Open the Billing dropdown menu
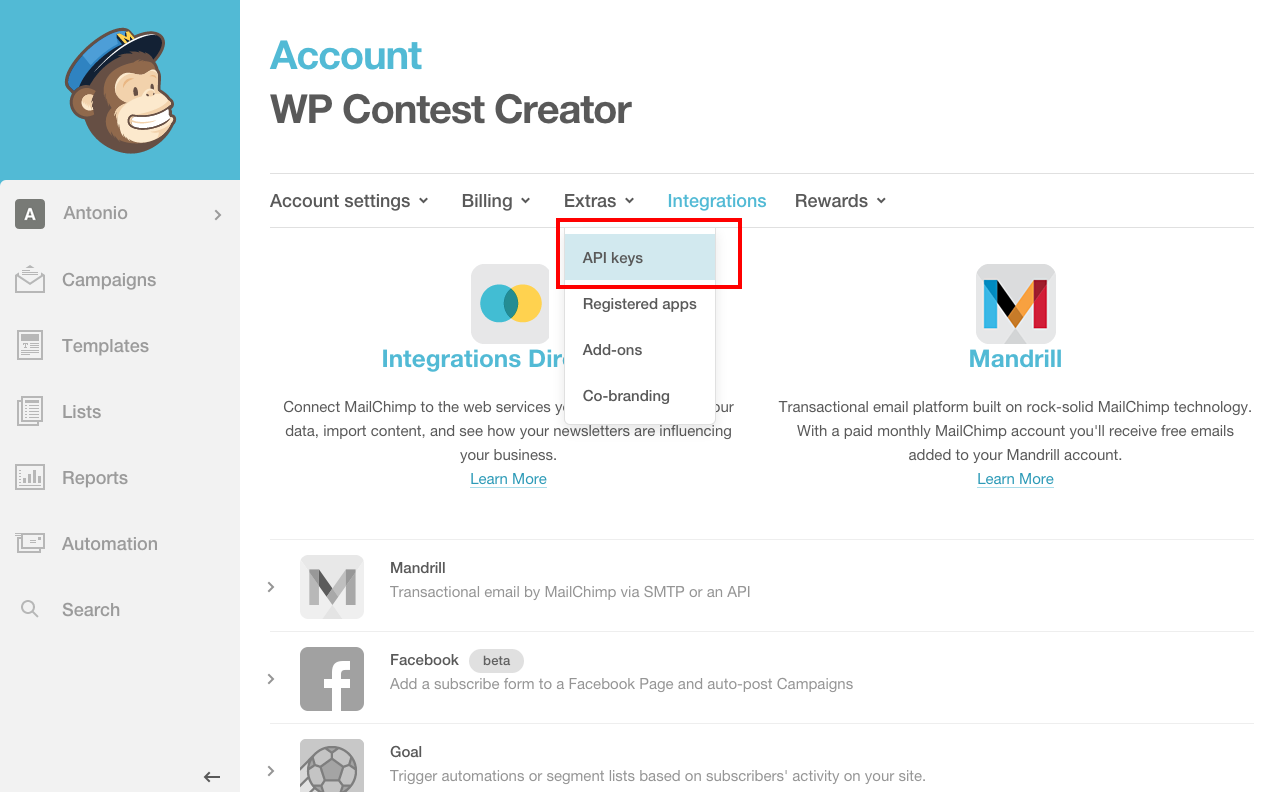The height and width of the screenshot is (792, 1284). 496,201
